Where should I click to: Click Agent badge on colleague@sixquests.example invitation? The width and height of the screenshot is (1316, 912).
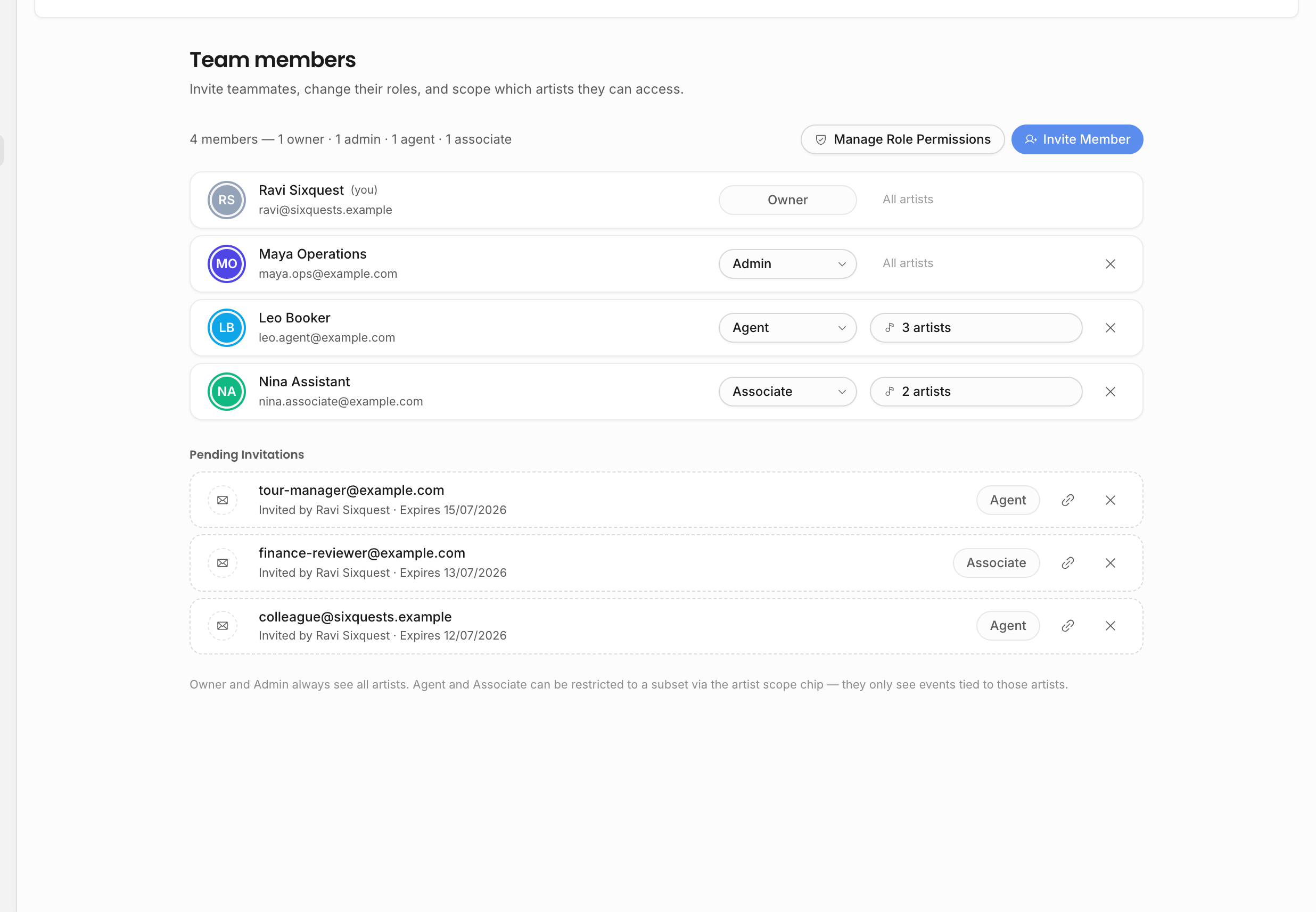tap(1007, 626)
